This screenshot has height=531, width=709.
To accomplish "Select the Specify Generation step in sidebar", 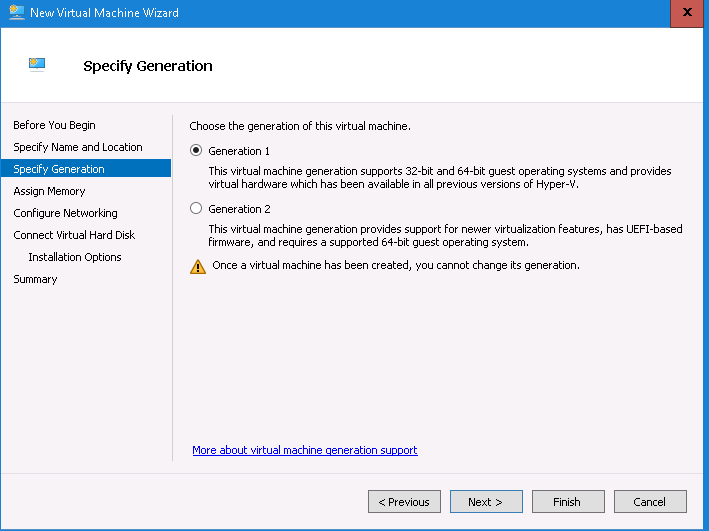I will 59,169.
